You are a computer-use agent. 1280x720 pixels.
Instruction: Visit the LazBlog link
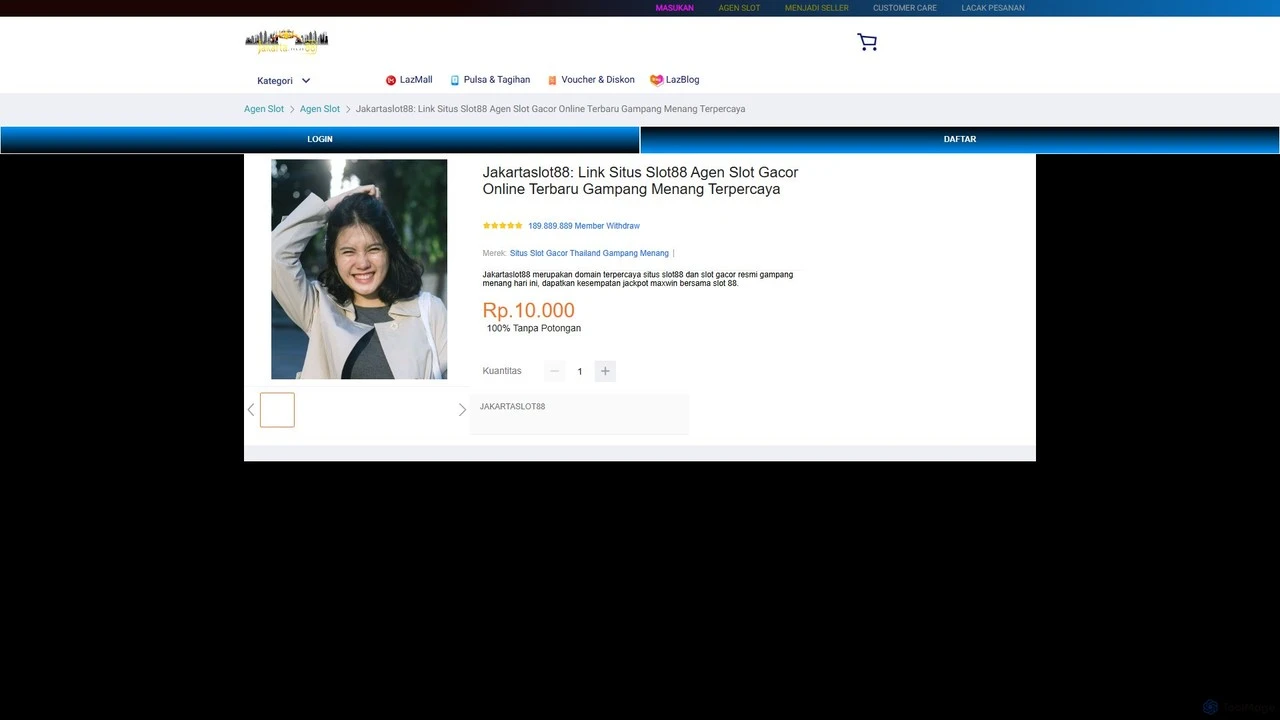tap(683, 80)
